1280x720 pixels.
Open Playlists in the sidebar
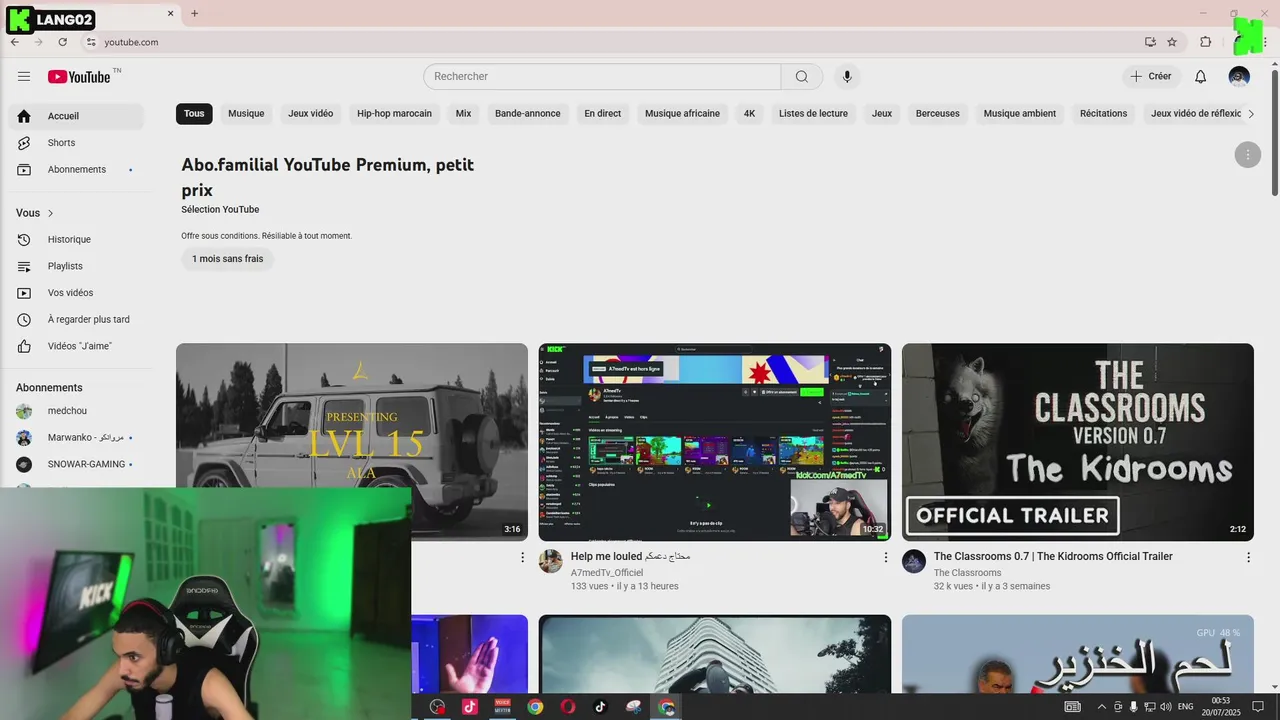76,266
